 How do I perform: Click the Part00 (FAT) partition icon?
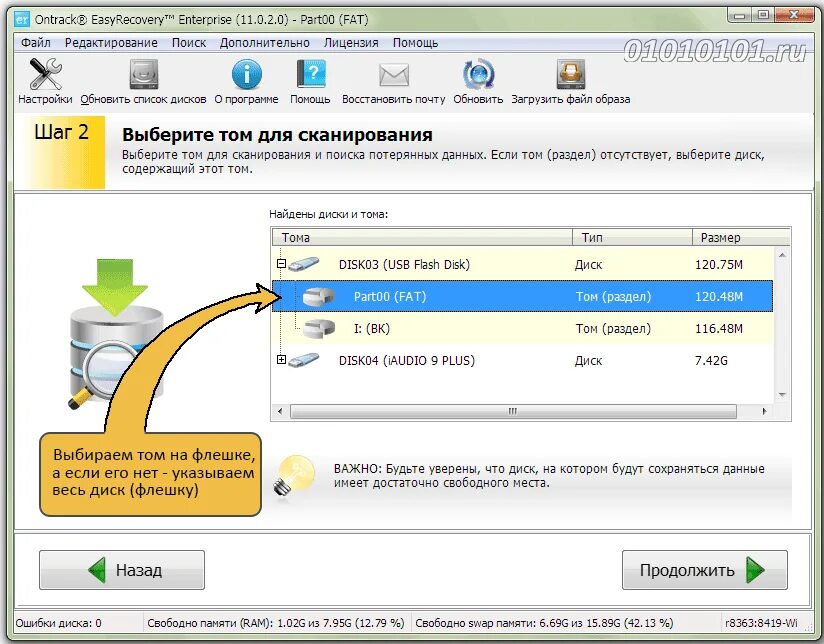(318, 297)
